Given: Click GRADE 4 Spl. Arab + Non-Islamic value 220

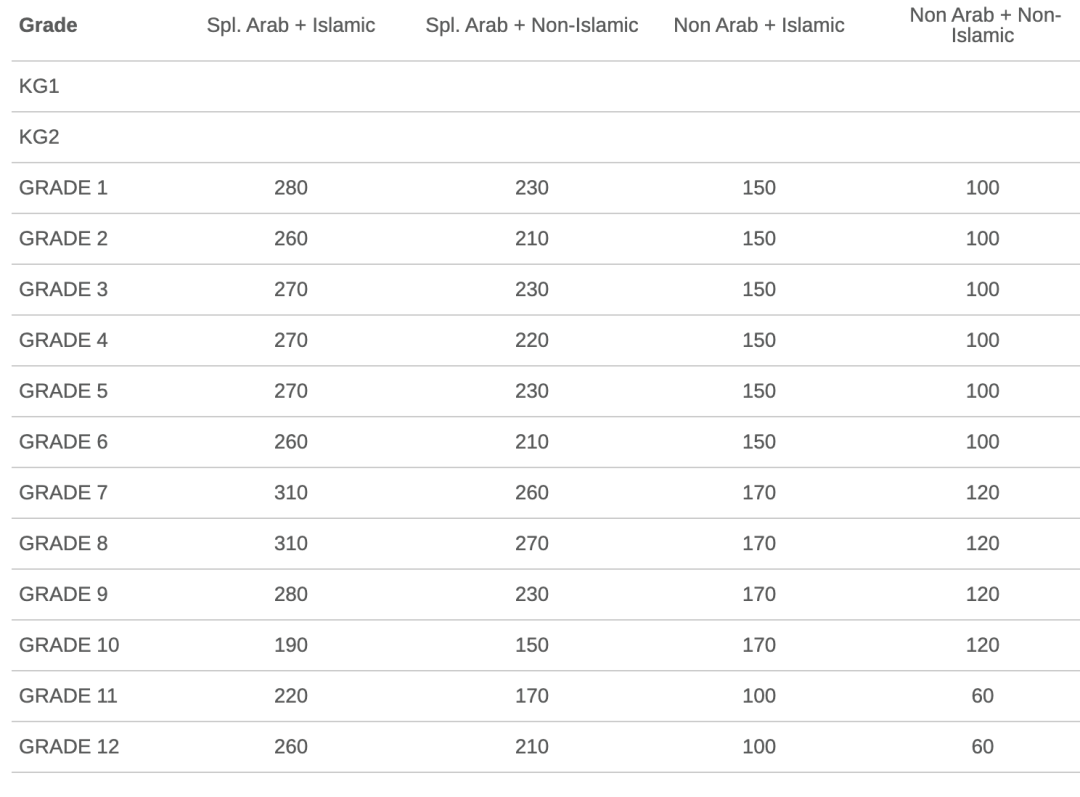Looking at the screenshot, I should (532, 340).
